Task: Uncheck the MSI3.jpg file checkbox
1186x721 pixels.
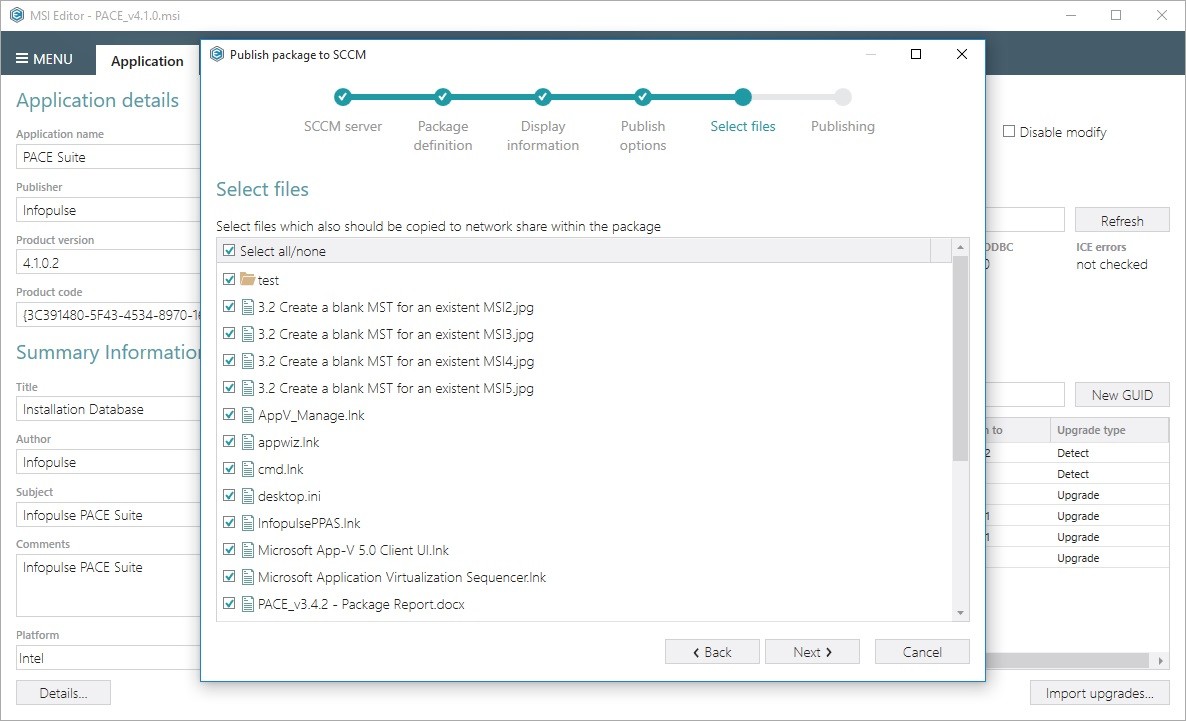Action: (229, 334)
